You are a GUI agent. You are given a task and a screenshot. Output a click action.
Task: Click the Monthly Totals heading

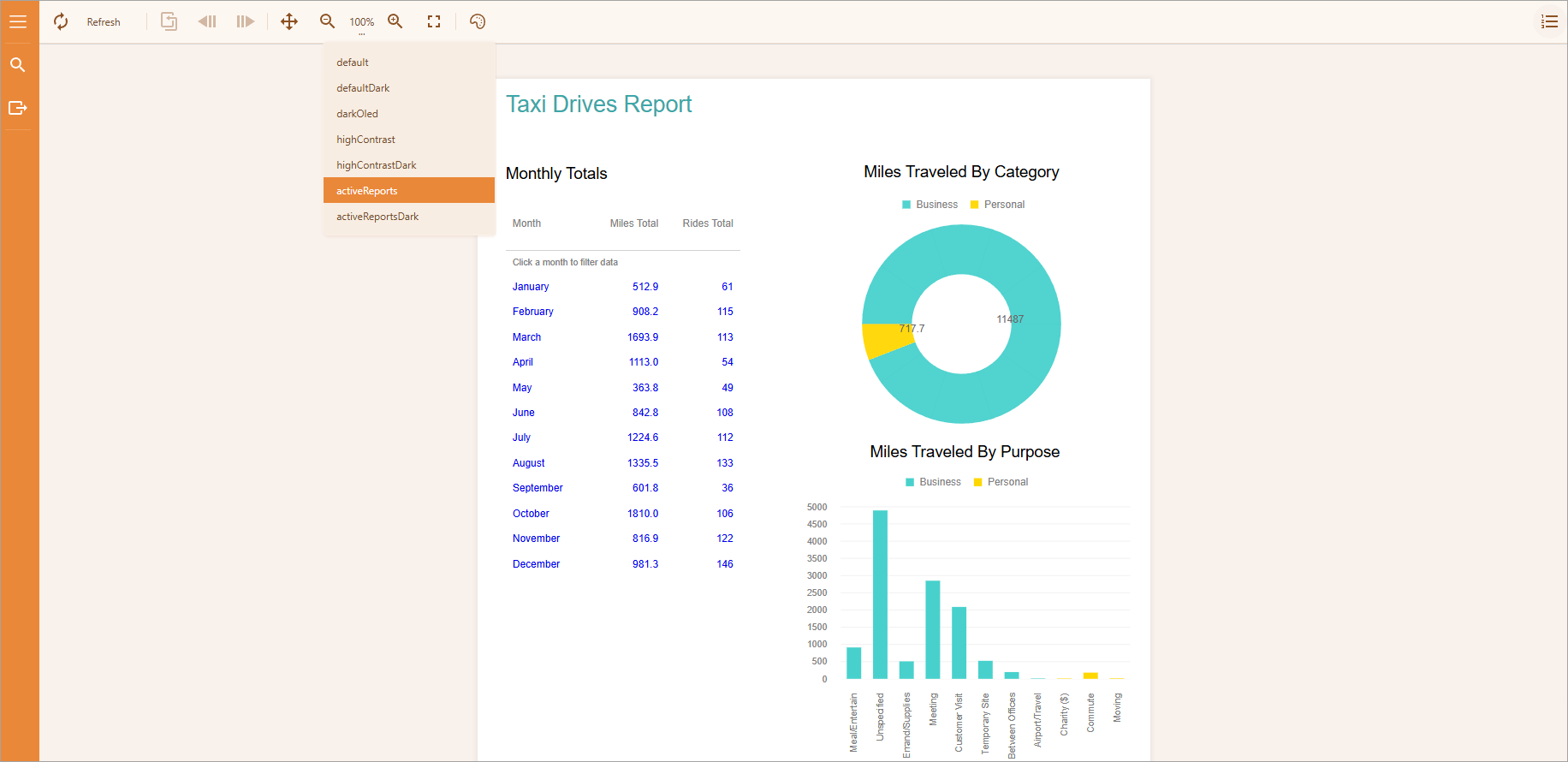(556, 174)
